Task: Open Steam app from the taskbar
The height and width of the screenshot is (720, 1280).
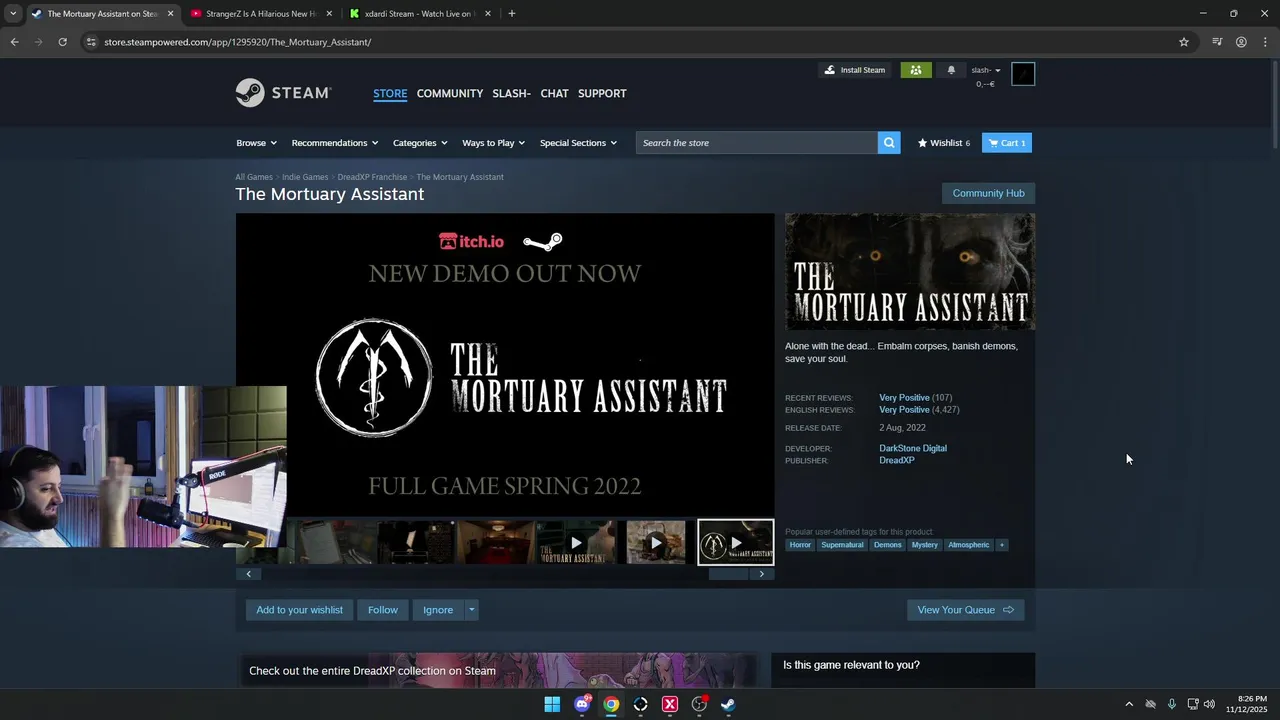Action: click(x=729, y=704)
